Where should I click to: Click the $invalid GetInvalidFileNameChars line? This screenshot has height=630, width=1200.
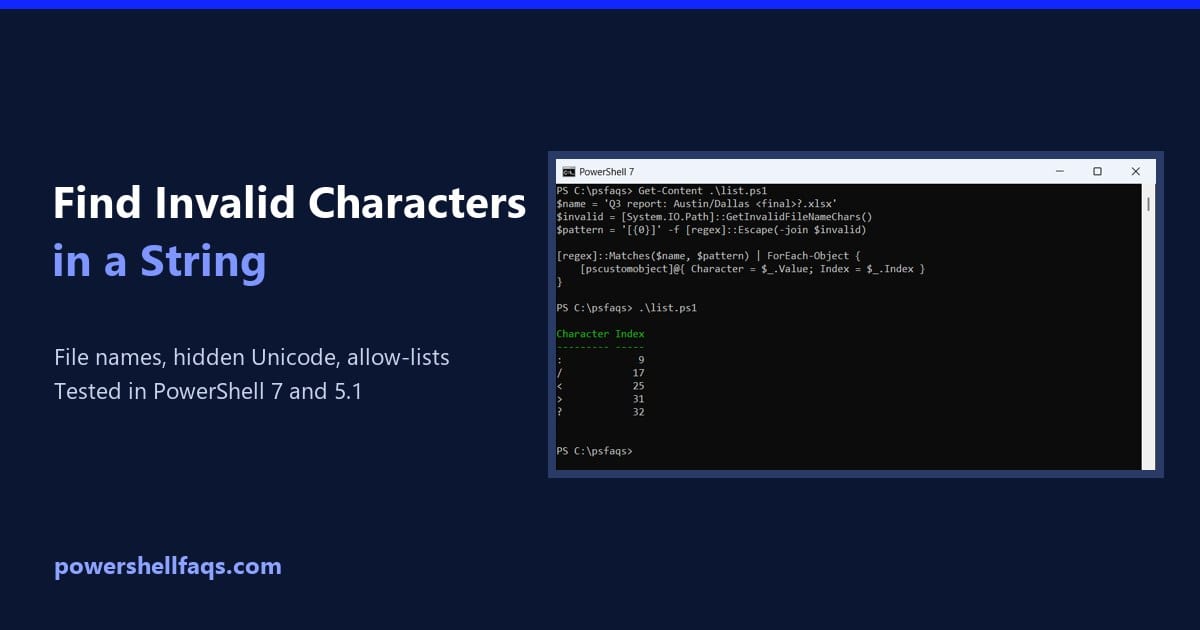[x=714, y=216]
